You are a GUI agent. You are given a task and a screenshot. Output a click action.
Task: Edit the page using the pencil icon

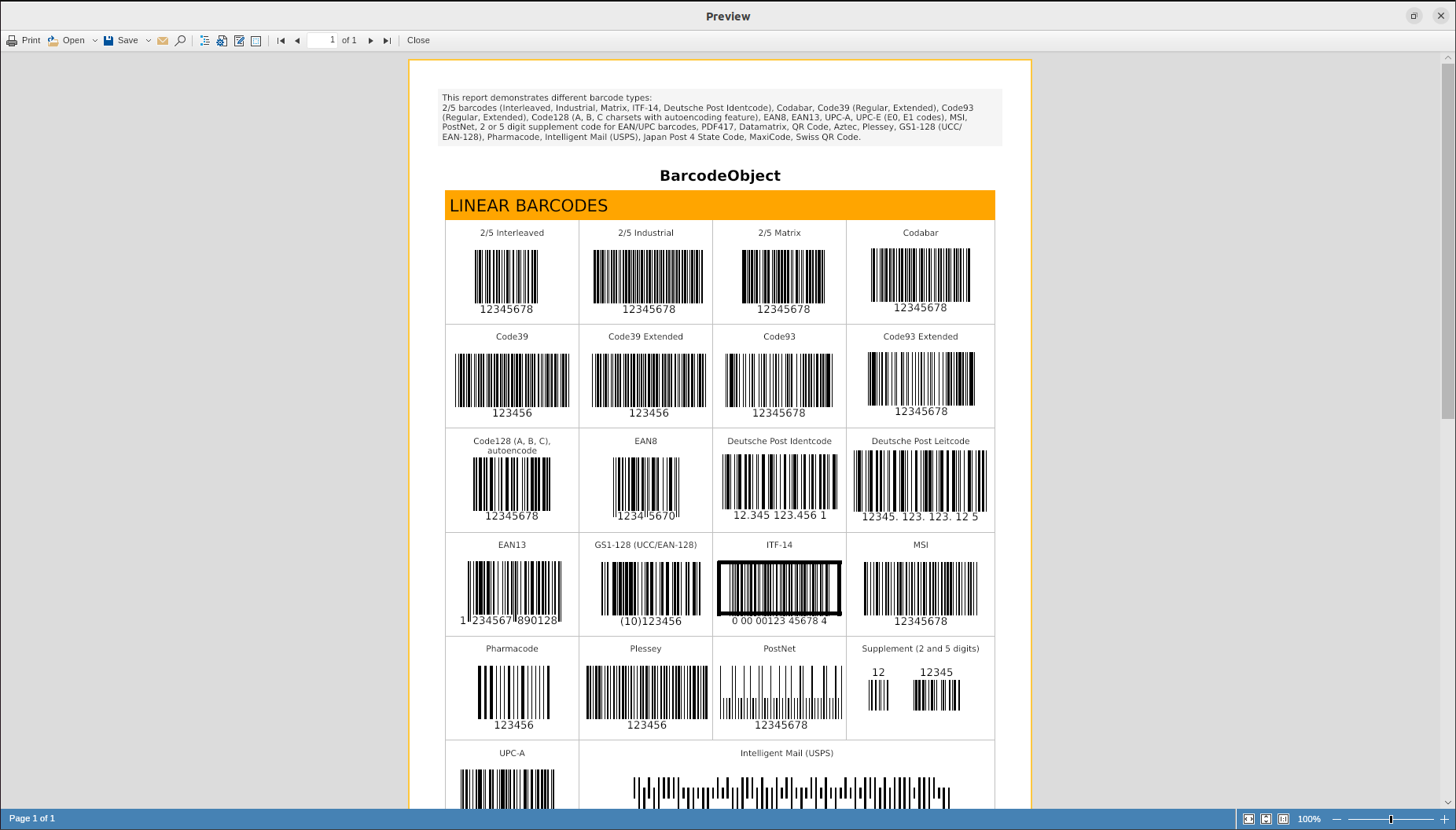(239, 40)
